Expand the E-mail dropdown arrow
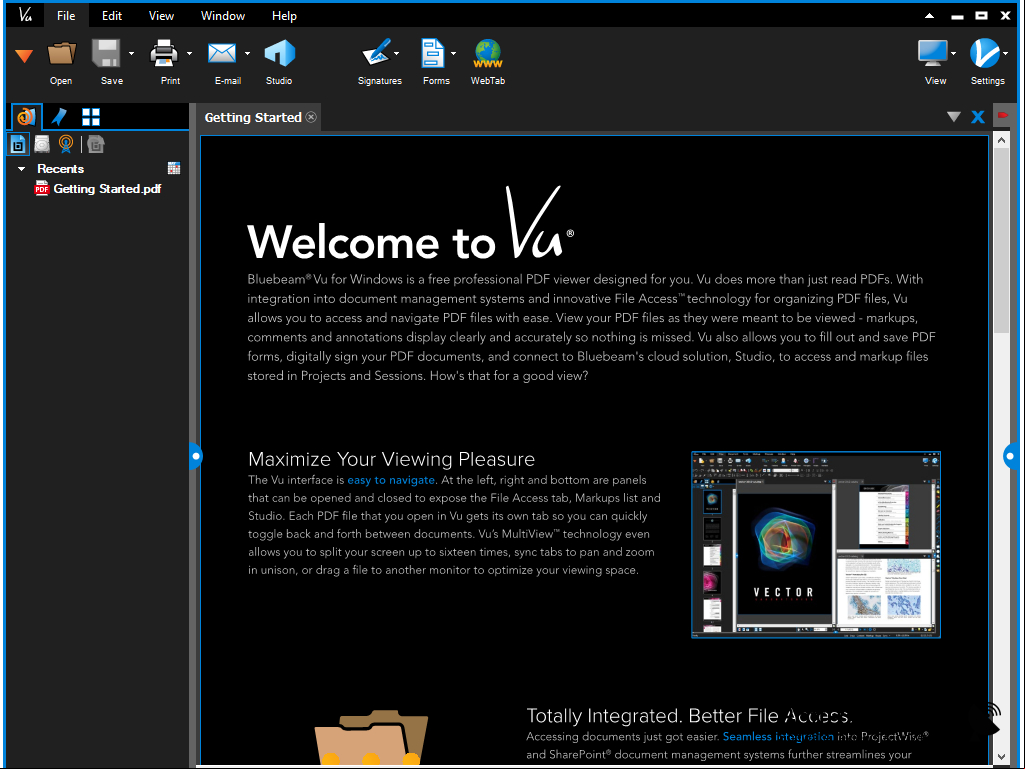1025x769 pixels. tap(247, 54)
